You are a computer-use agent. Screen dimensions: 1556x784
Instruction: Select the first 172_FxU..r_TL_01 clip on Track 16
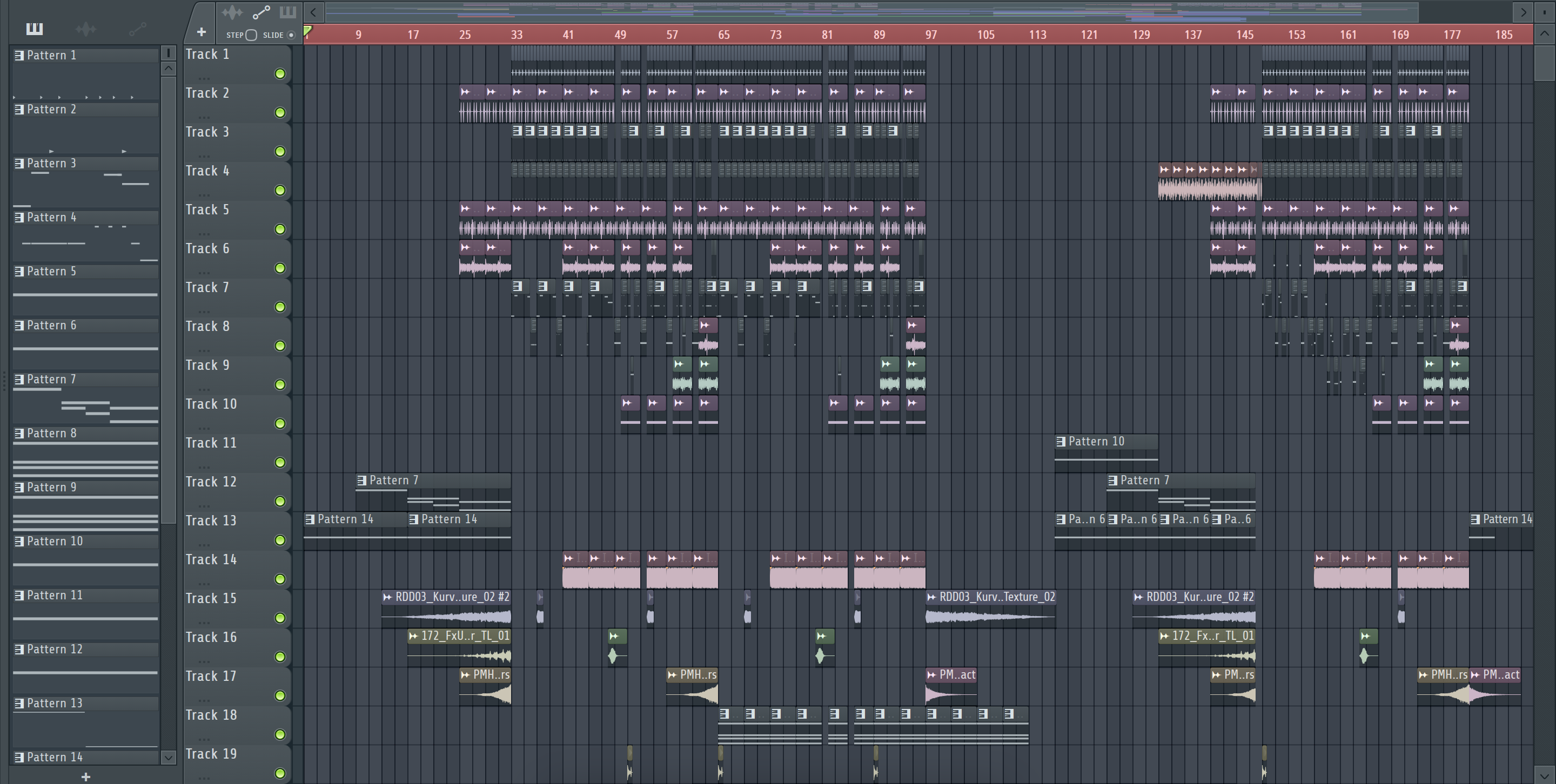(459, 647)
